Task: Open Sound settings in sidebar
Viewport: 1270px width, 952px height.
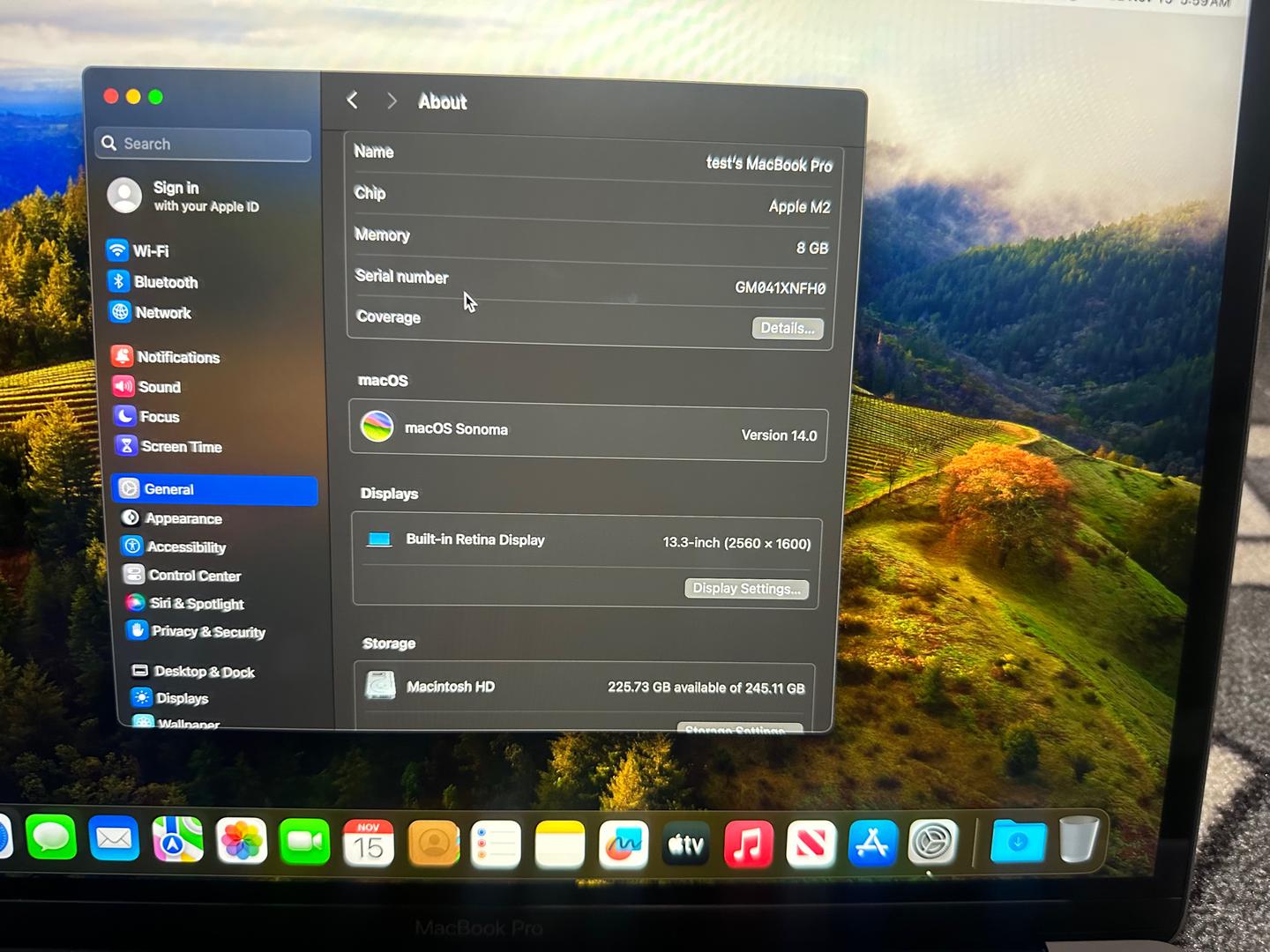Action: [146, 386]
